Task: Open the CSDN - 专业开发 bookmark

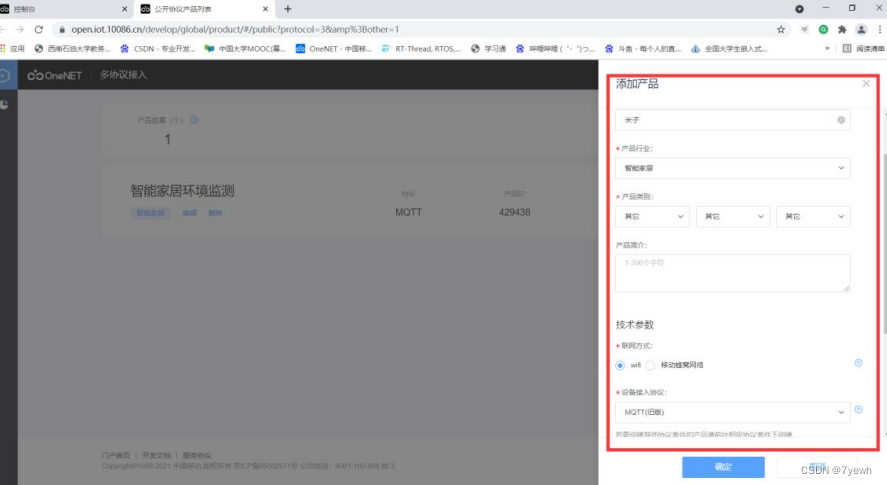Action: point(158,49)
